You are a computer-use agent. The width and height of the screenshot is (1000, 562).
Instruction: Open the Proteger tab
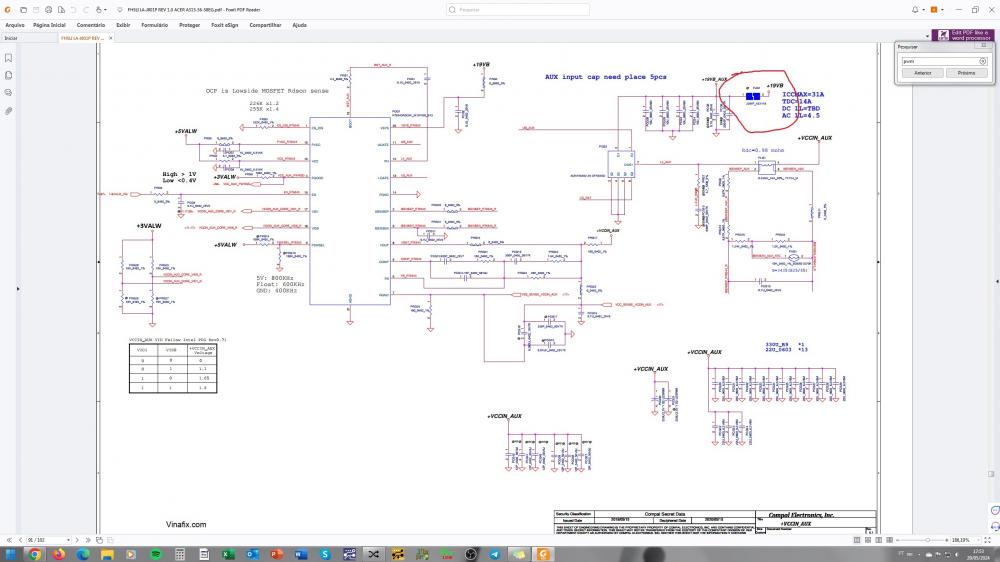[x=189, y=25]
